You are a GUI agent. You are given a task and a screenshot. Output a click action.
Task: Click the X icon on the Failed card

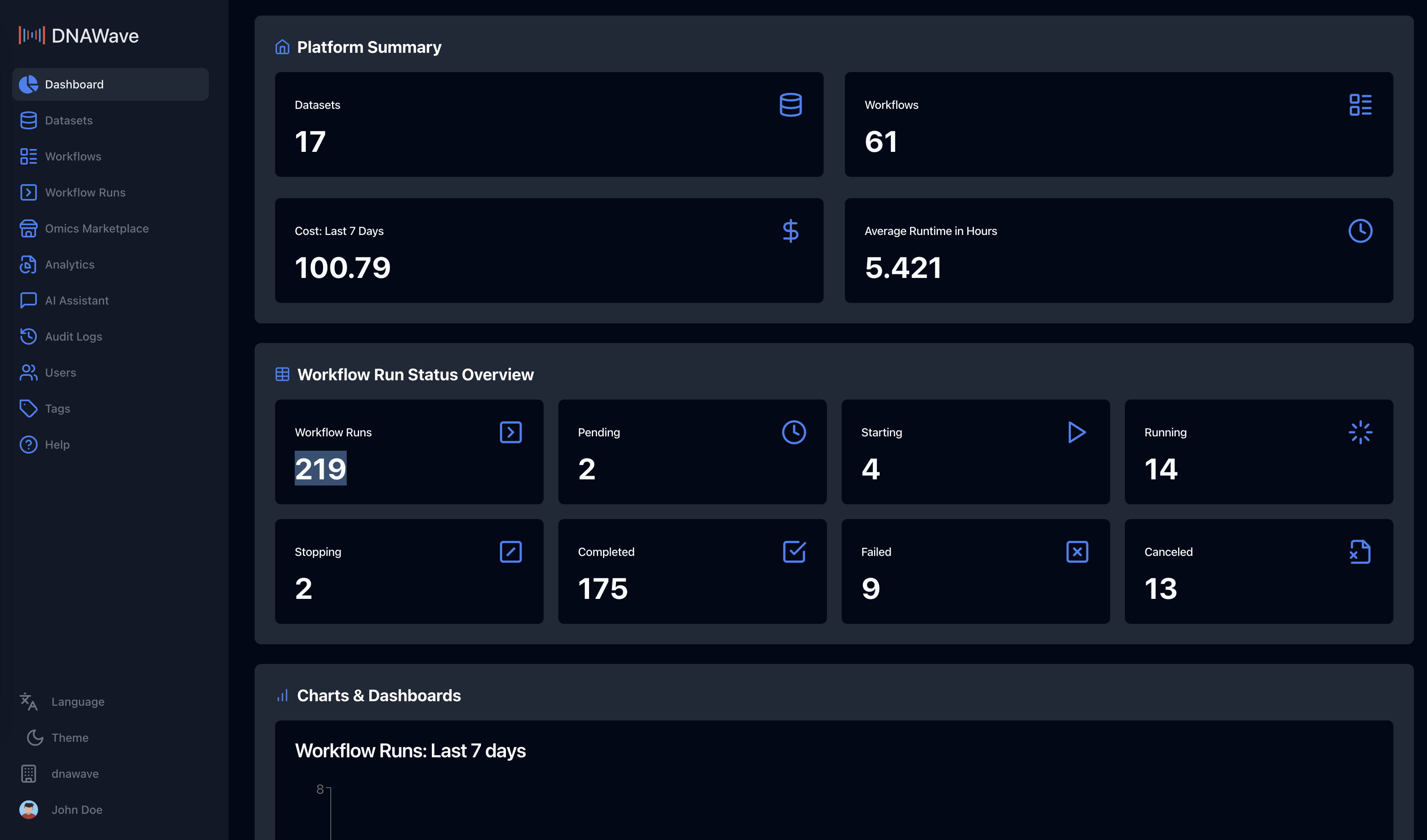[x=1077, y=551]
